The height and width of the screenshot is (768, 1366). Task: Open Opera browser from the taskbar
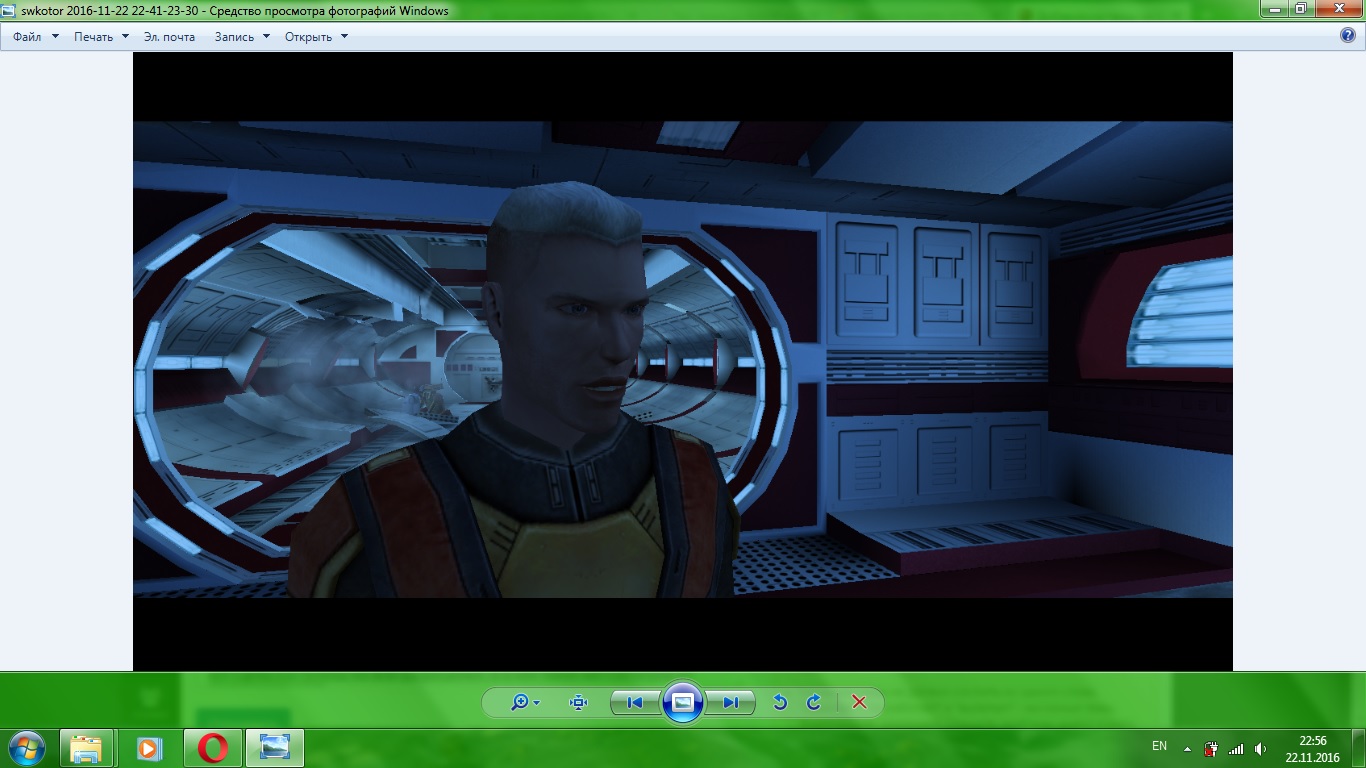point(211,748)
